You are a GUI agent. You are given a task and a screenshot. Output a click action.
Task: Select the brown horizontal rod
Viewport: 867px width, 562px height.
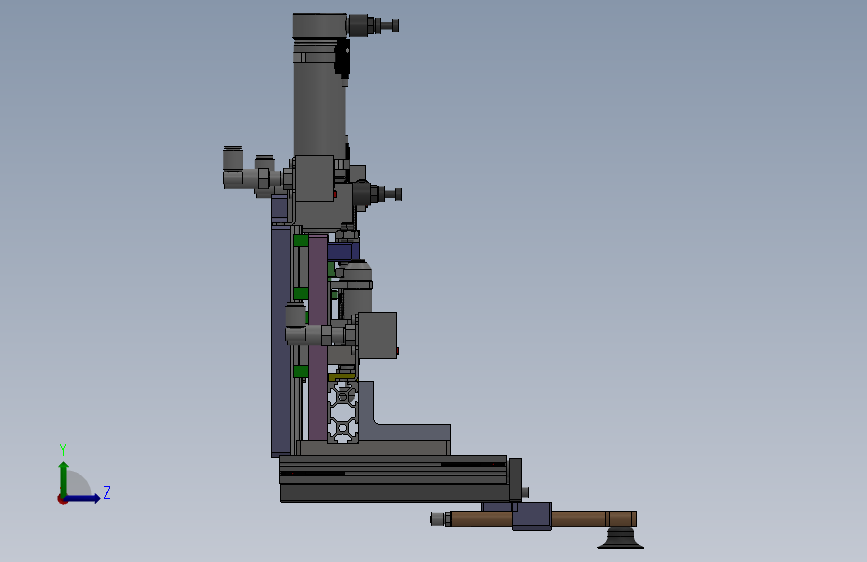pos(543,519)
